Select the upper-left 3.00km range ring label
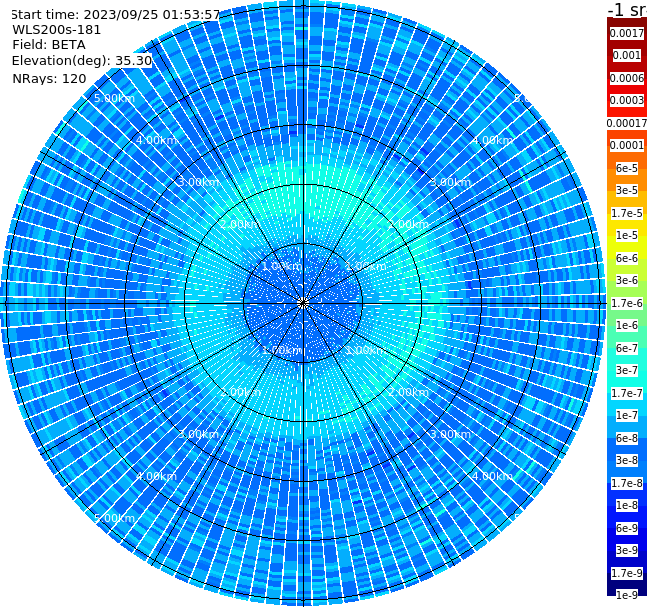The height and width of the screenshot is (607, 647). (198, 182)
